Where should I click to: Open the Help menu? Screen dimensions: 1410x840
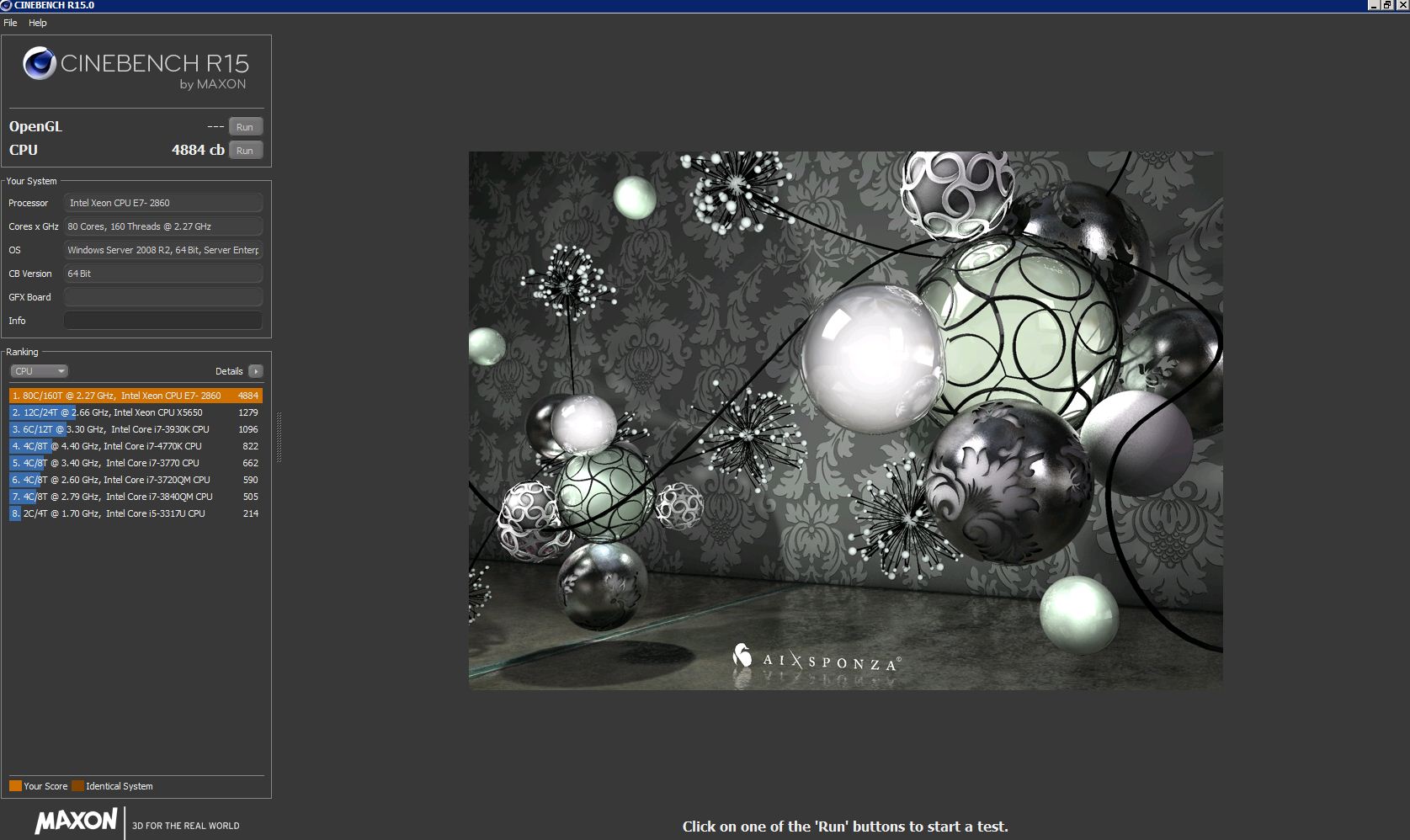[x=38, y=23]
